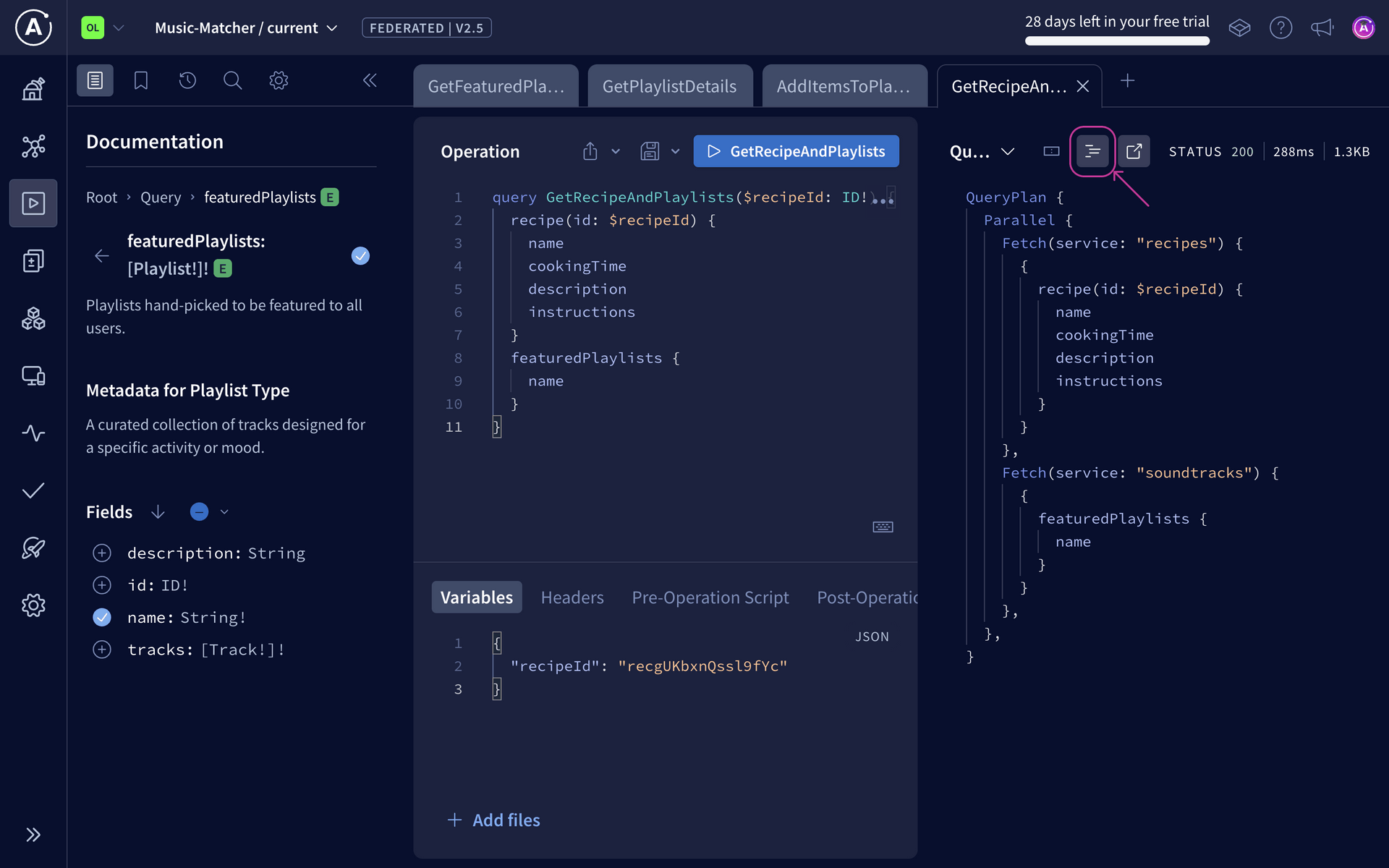Viewport: 1389px width, 868px height.
Task: Click the free trial progress bar
Action: 1116,41
